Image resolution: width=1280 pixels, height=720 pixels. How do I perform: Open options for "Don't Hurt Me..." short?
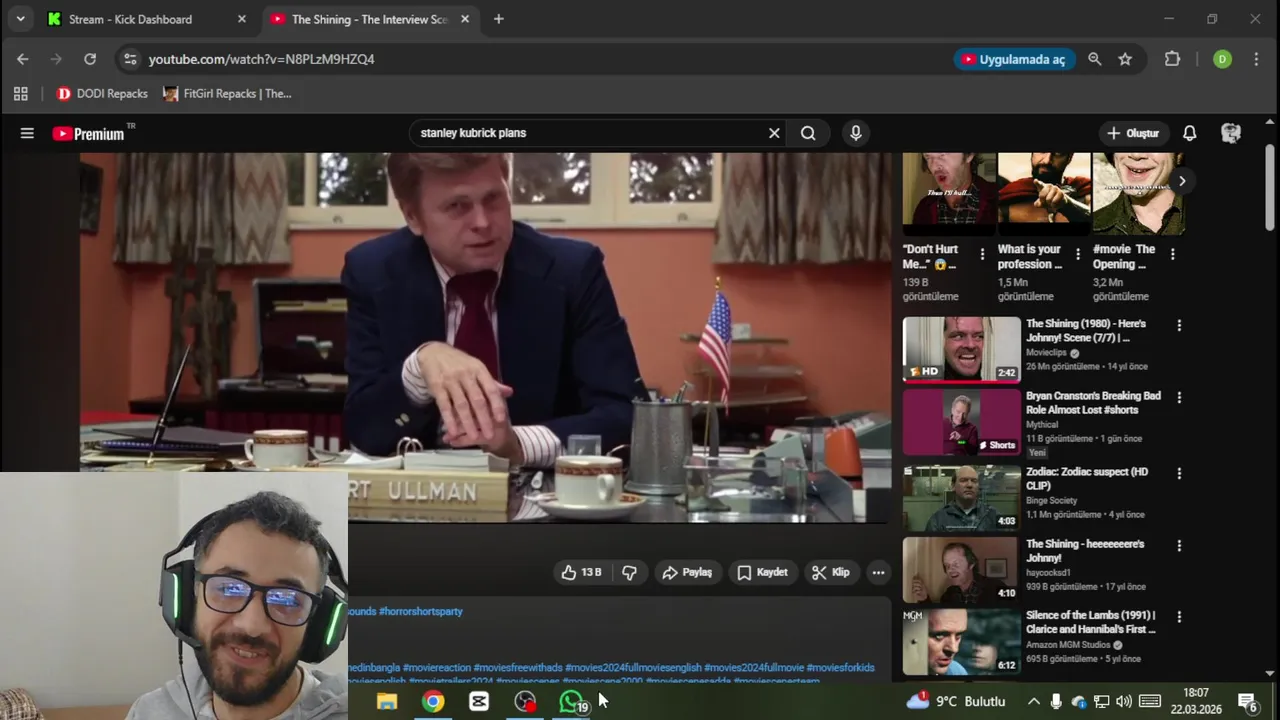pyautogui.click(x=982, y=254)
